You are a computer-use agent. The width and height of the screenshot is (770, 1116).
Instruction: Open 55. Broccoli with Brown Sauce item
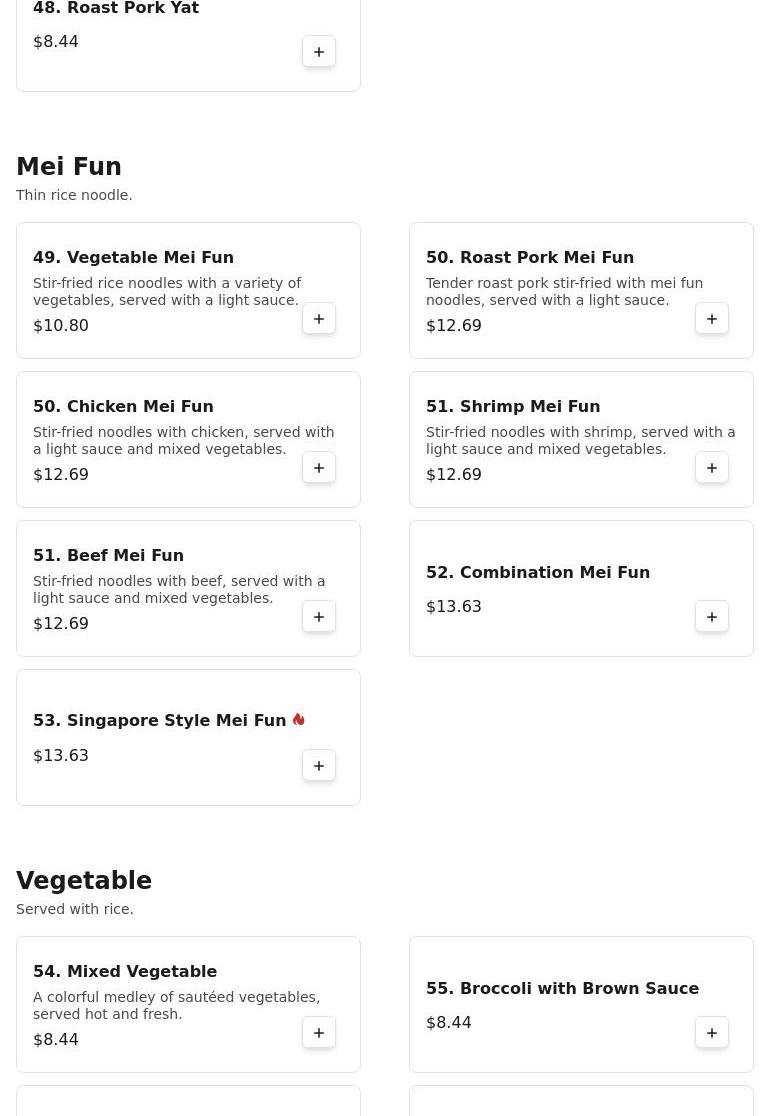pyautogui.click(x=562, y=988)
